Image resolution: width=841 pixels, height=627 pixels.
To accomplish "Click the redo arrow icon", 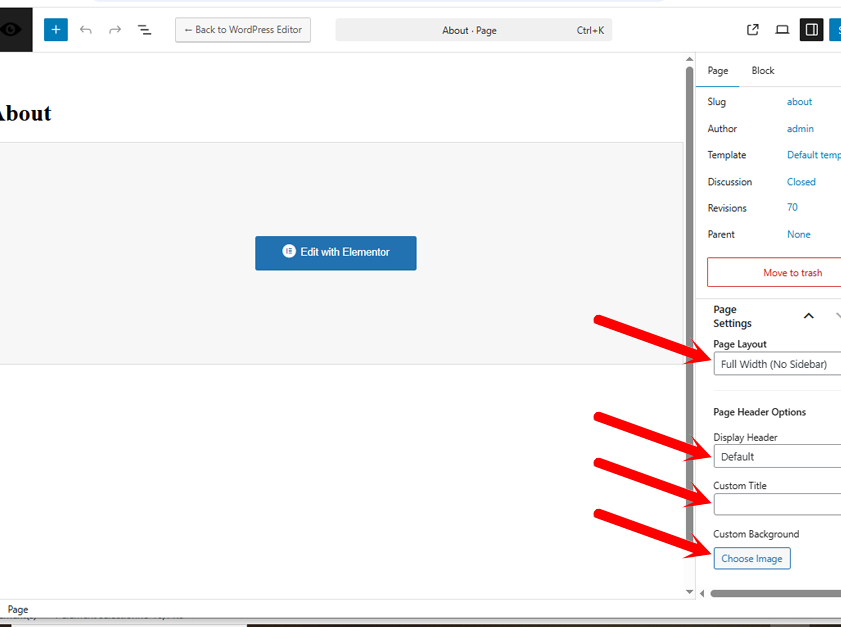I will tap(115, 30).
